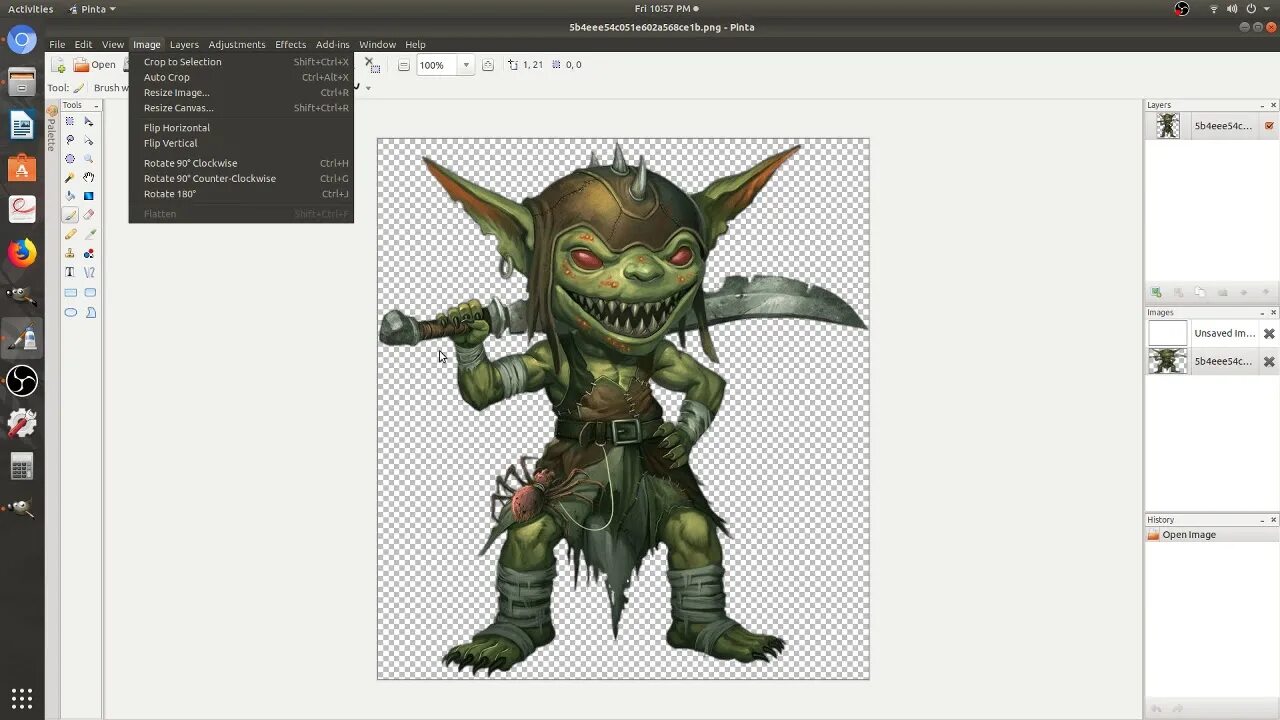
Task: Choose Auto Crop from Image menu
Action: [241, 77]
